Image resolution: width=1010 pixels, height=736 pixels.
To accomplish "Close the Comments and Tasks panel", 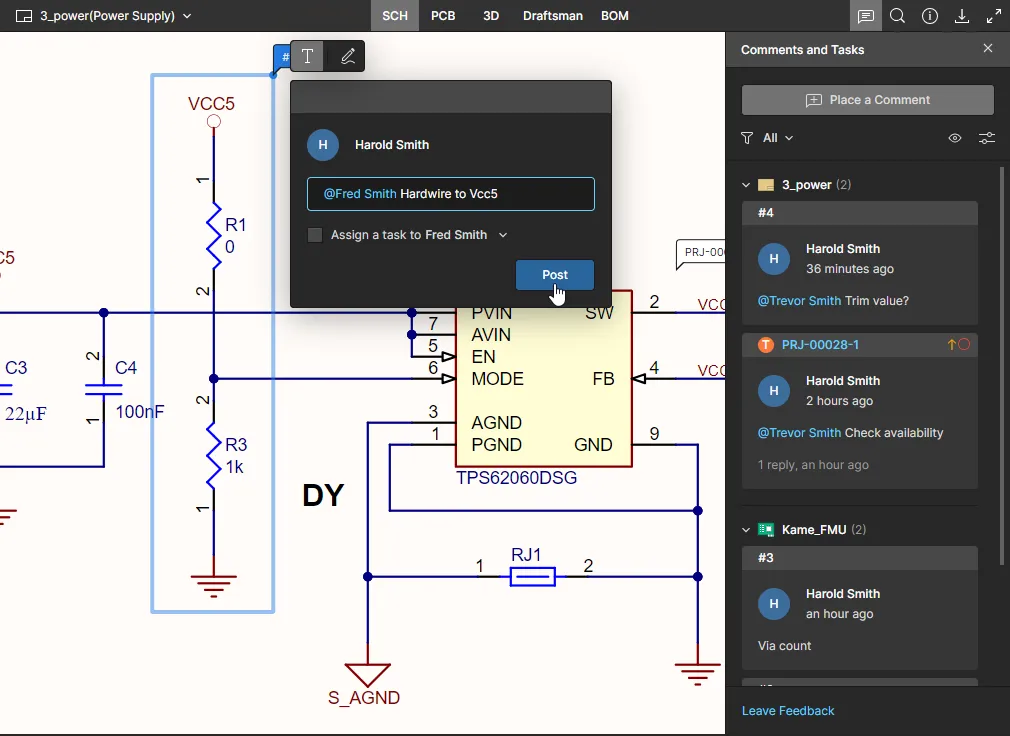I will tap(988, 49).
